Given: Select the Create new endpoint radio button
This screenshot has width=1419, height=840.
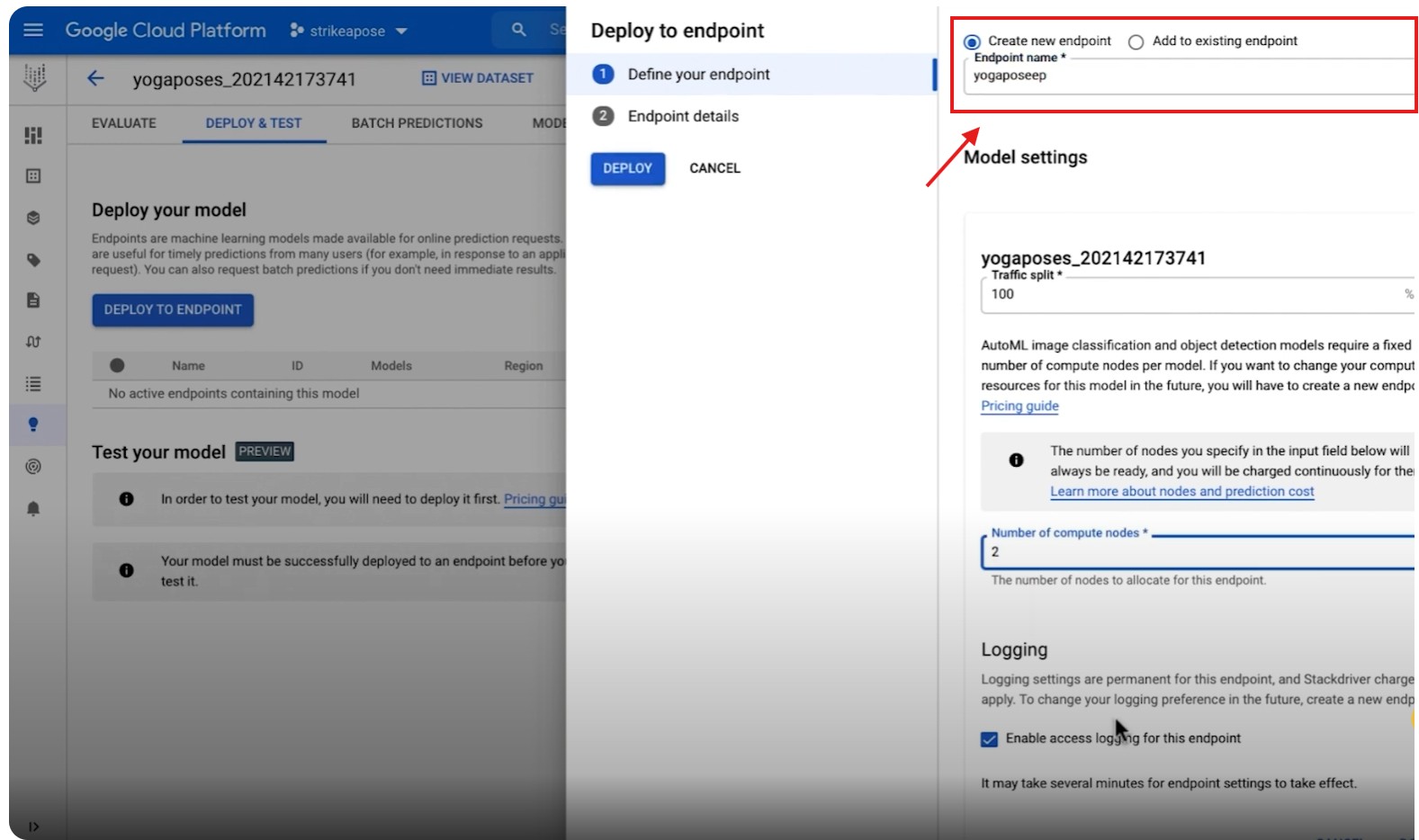Looking at the screenshot, I should pyautogui.click(x=972, y=42).
